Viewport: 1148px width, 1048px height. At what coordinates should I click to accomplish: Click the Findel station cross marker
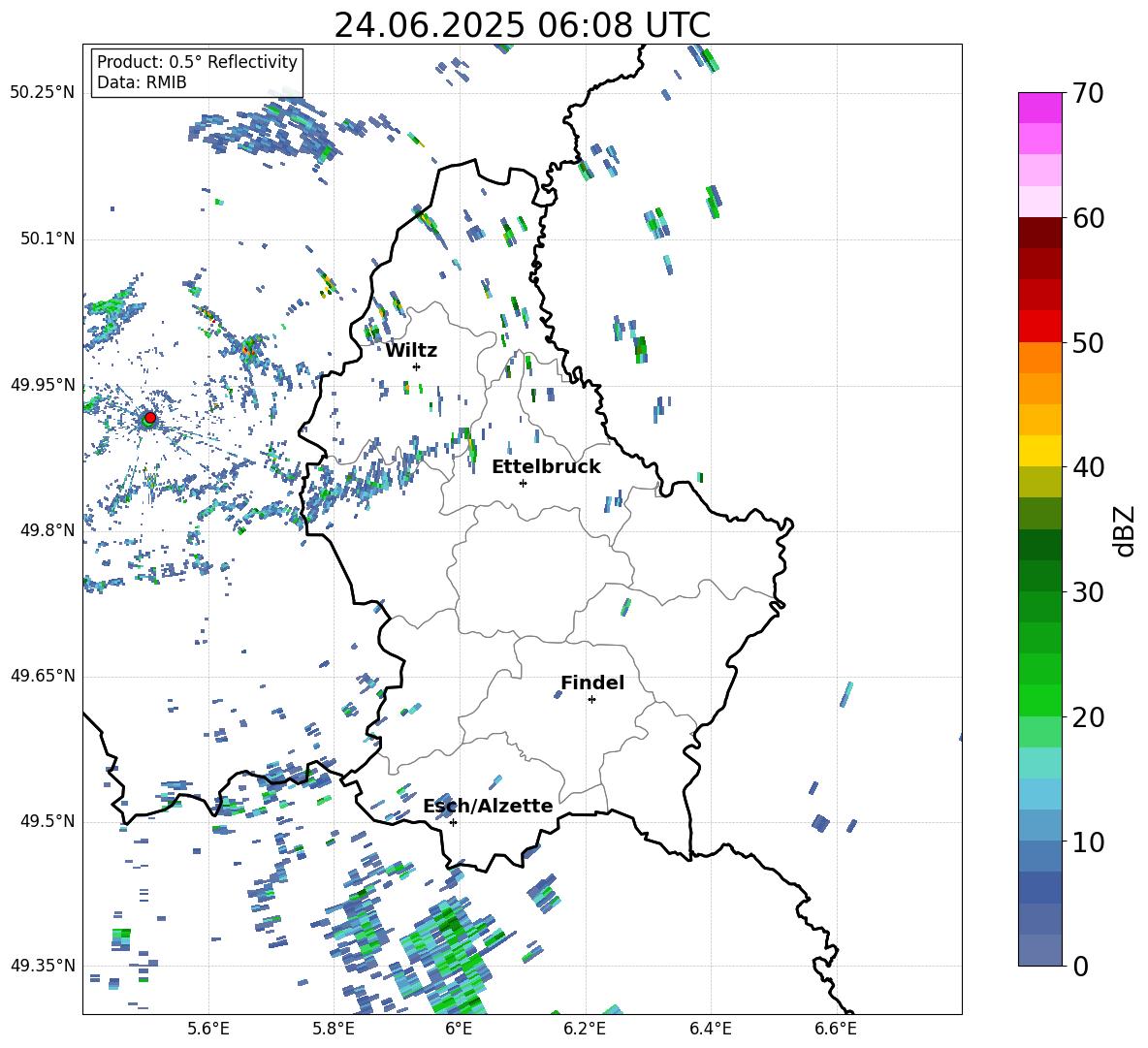point(591,700)
